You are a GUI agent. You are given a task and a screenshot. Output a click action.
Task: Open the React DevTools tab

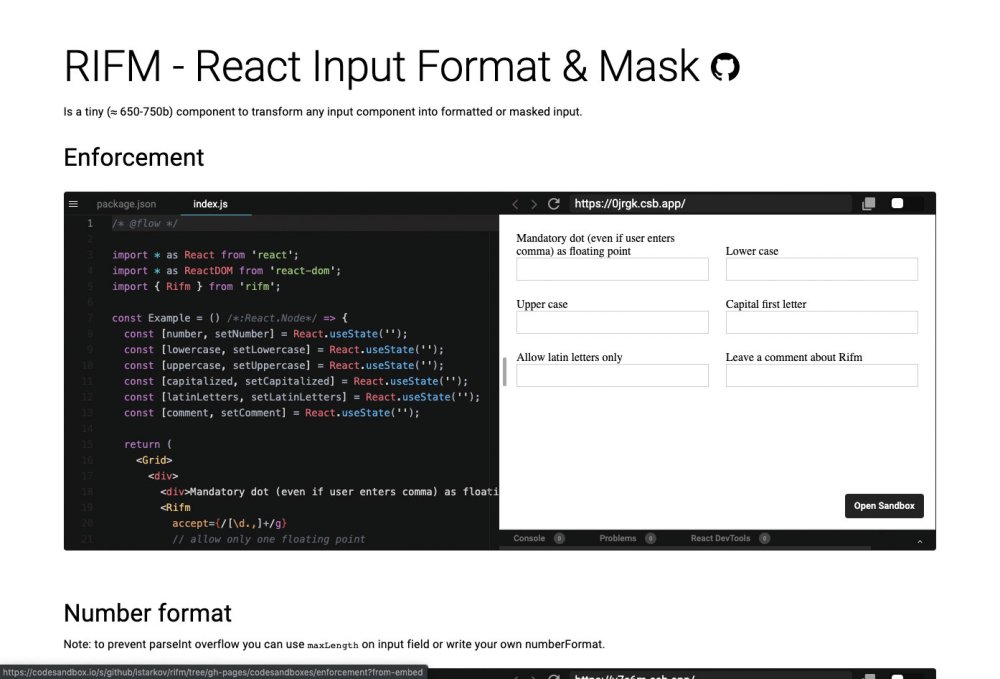(x=721, y=538)
